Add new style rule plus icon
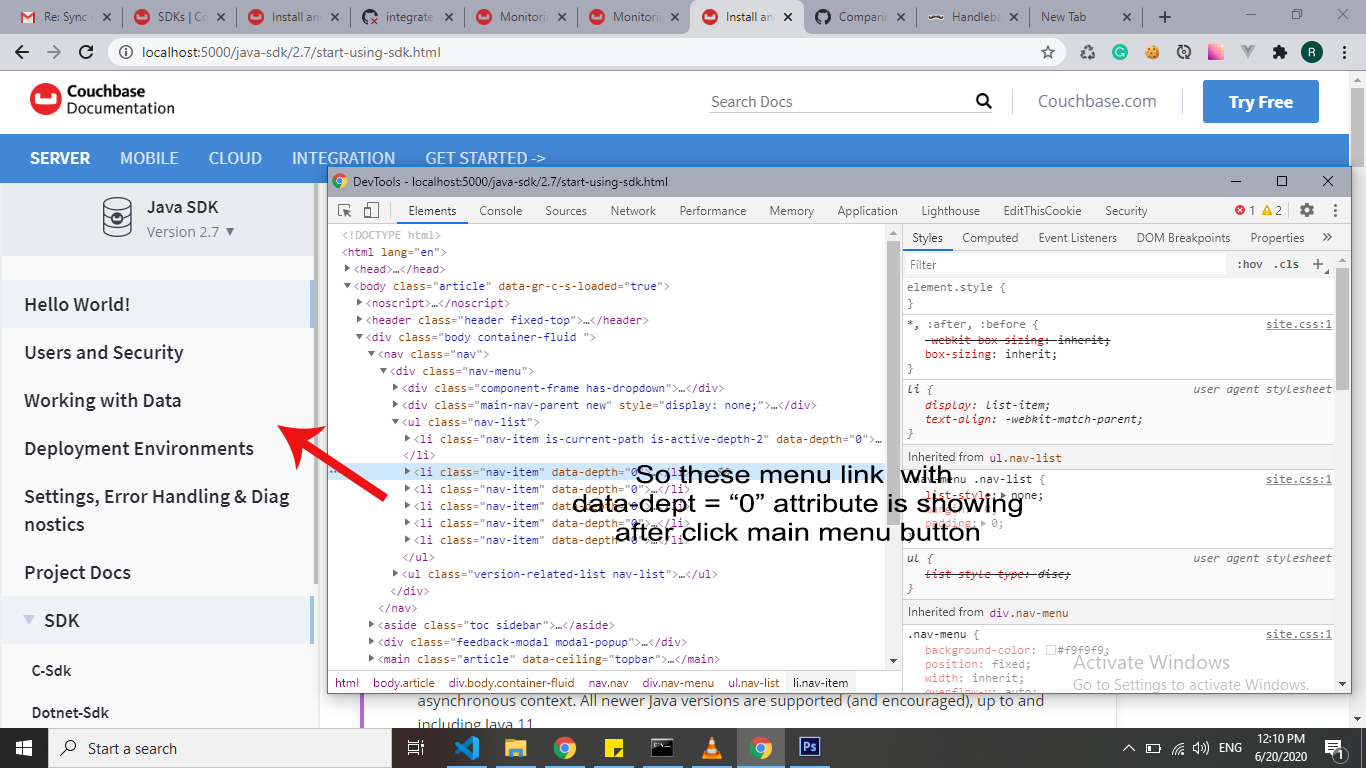This screenshot has width=1366, height=768. click(1318, 264)
